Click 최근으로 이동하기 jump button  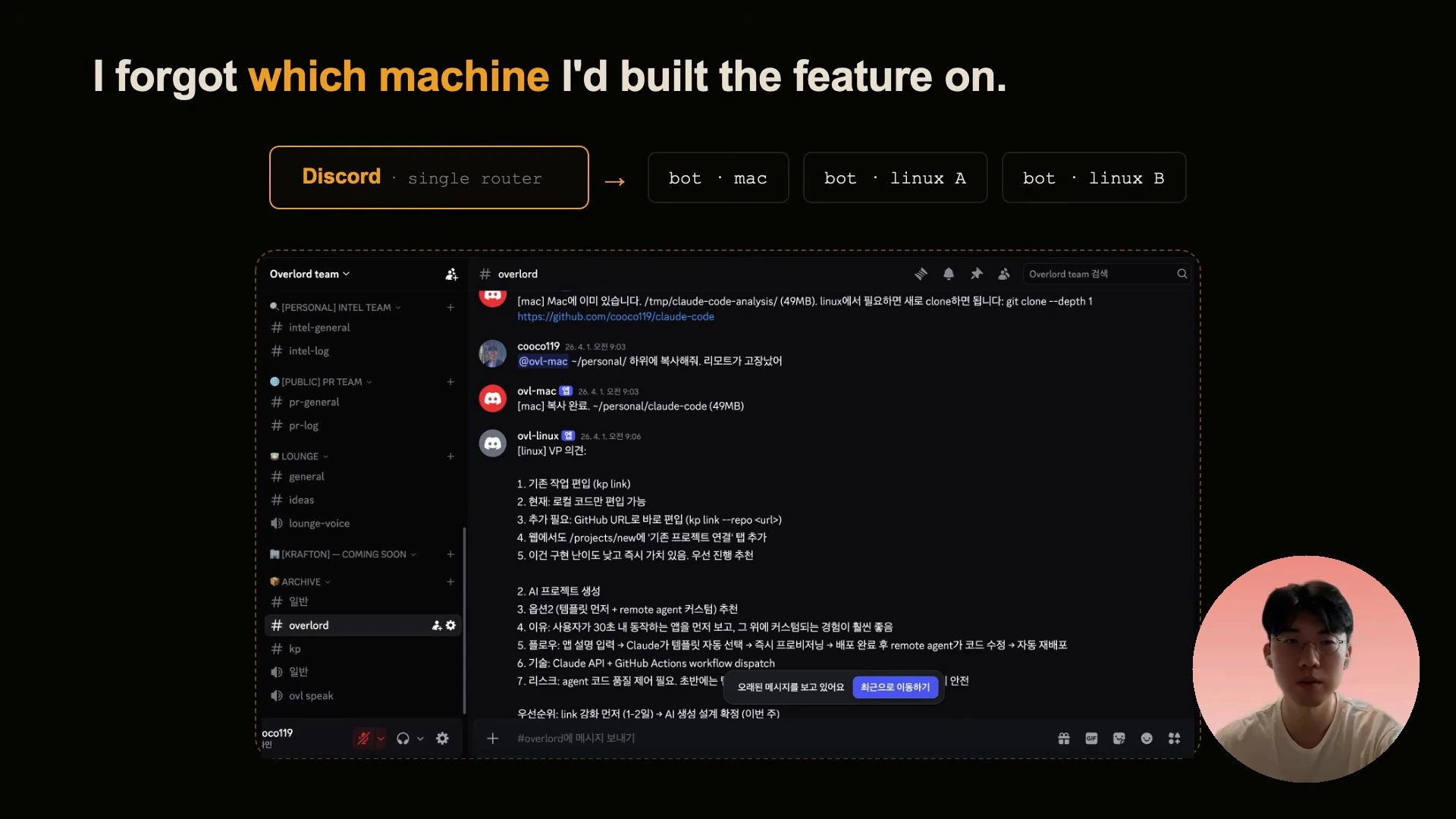tap(896, 687)
